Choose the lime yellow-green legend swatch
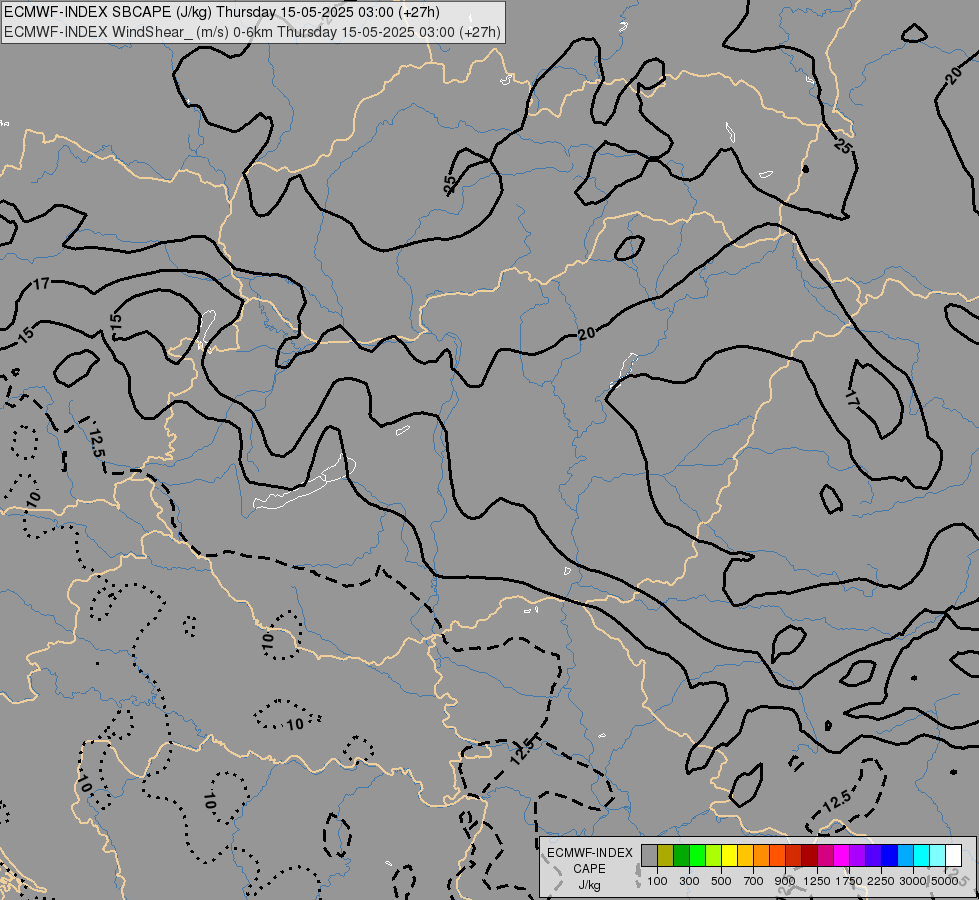This screenshot has height=900, width=979. pos(714,856)
